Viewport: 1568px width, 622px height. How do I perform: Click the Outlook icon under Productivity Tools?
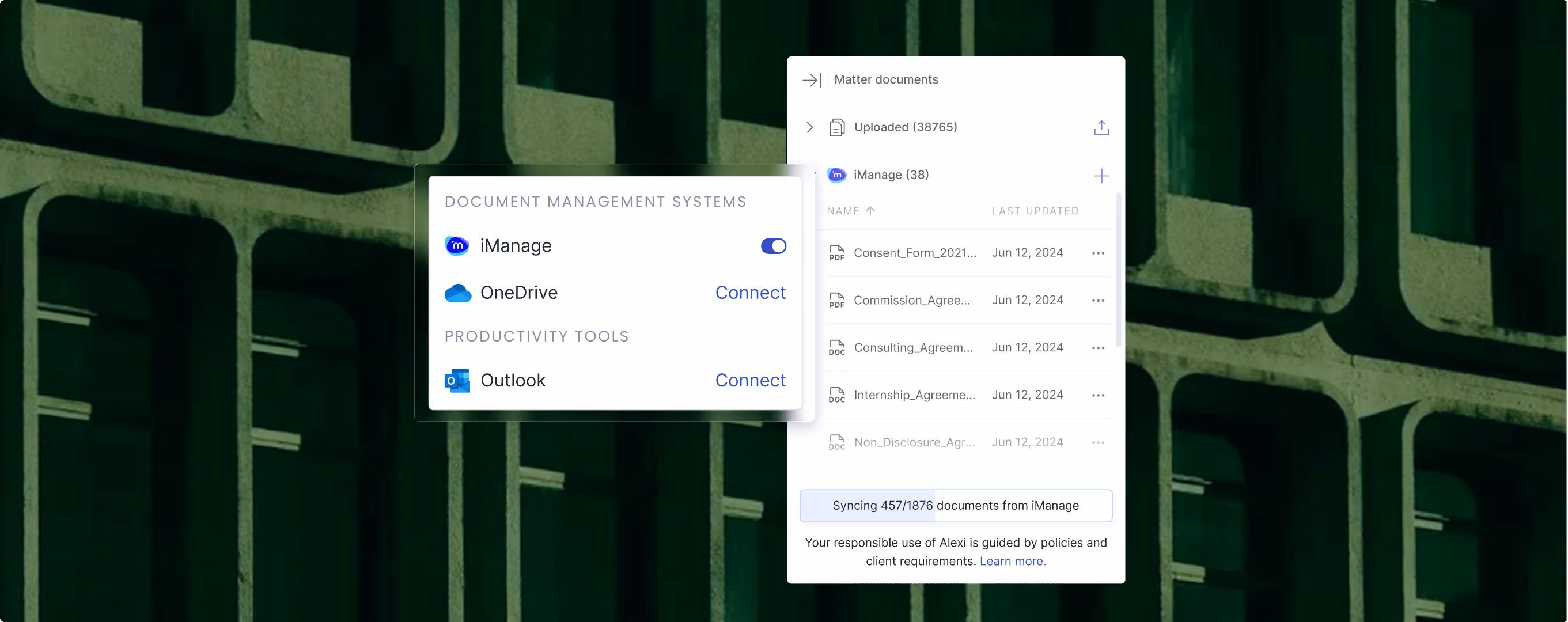point(457,380)
